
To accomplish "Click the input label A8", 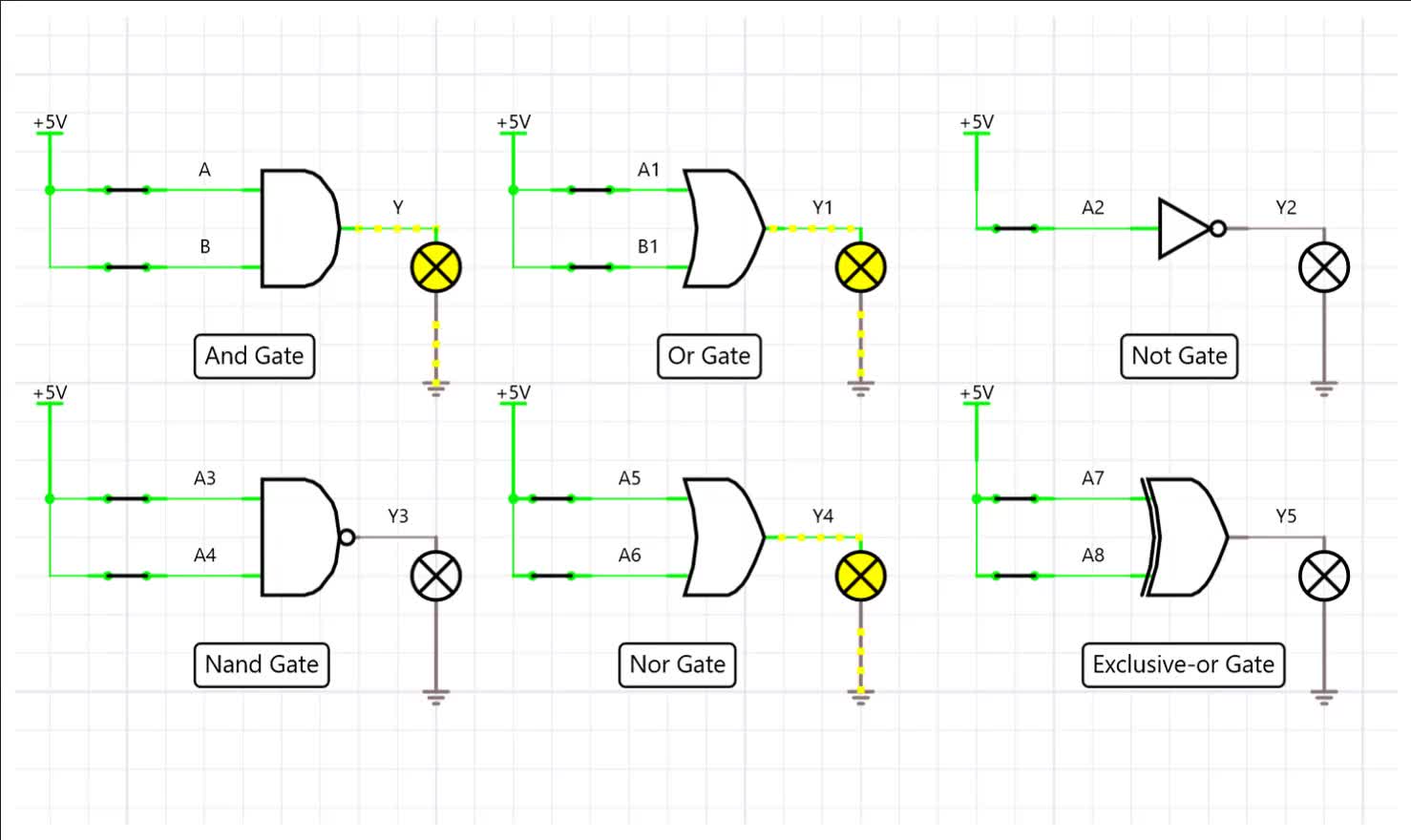I will (x=1093, y=555).
